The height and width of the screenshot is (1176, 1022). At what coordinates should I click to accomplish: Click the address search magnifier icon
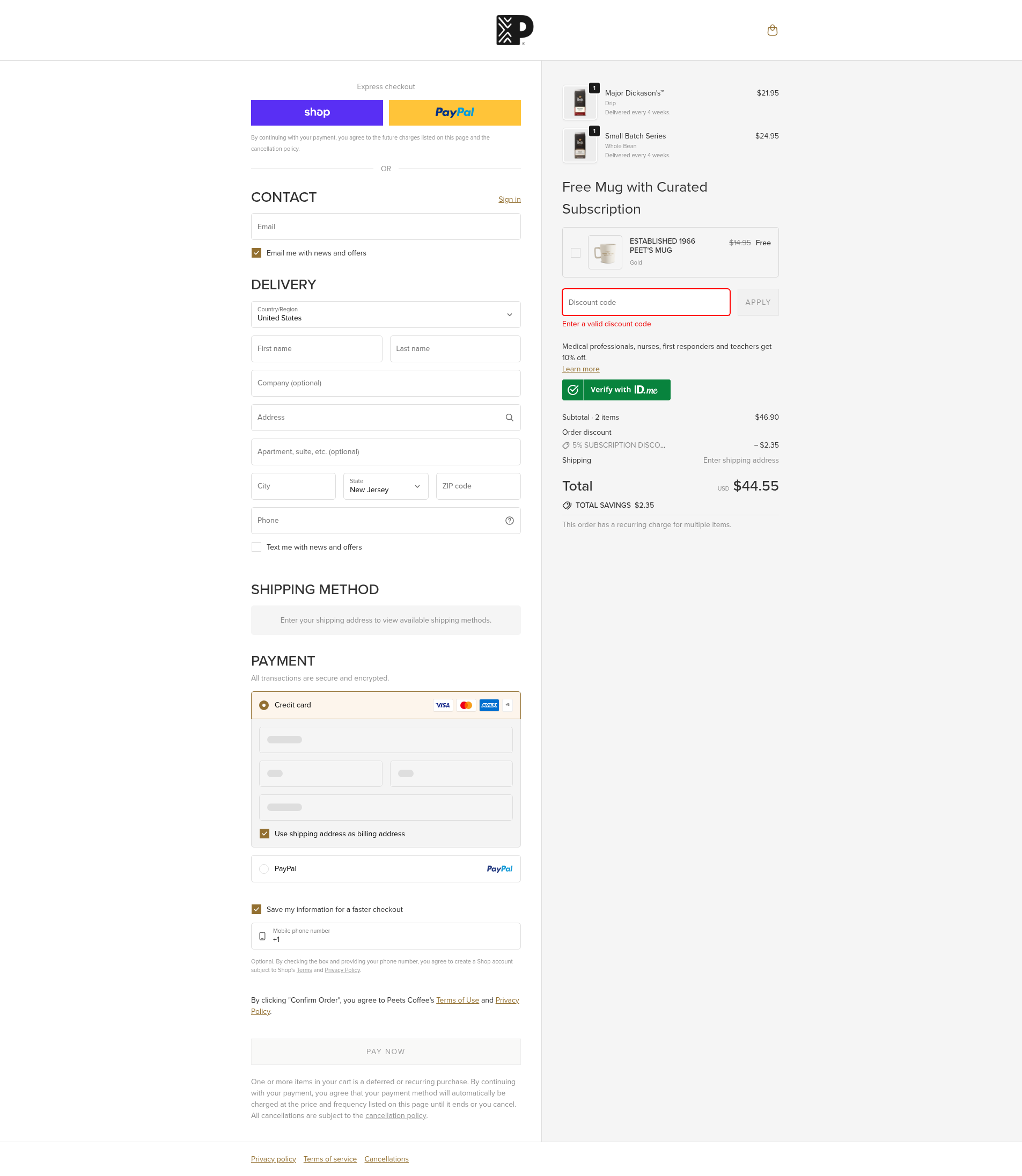click(509, 418)
